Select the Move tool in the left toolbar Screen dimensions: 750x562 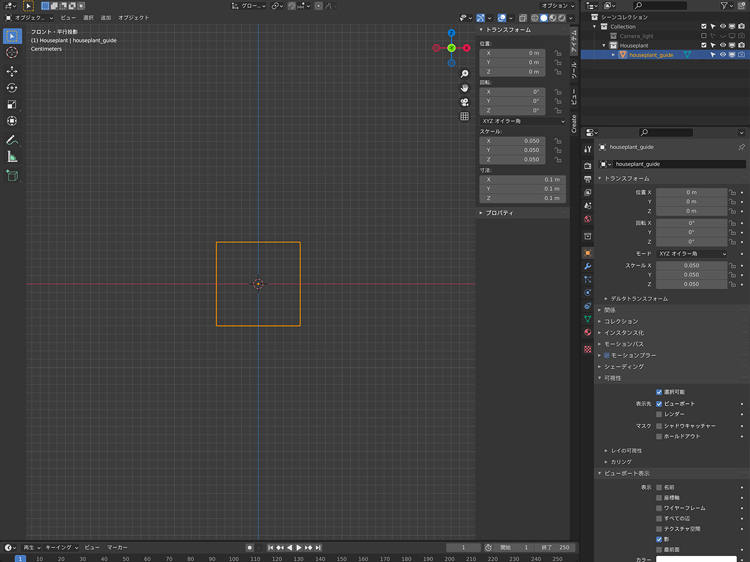point(12,71)
